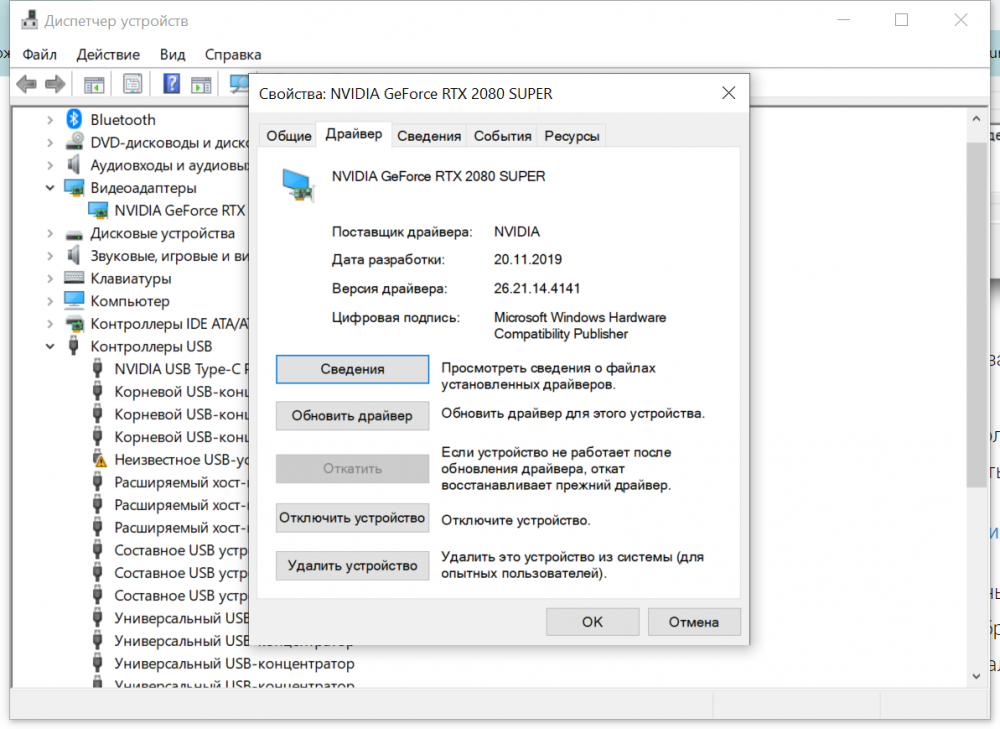Open device properties via the toolbar icon
Image resolution: width=1000 pixels, height=729 pixels.
[131, 84]
